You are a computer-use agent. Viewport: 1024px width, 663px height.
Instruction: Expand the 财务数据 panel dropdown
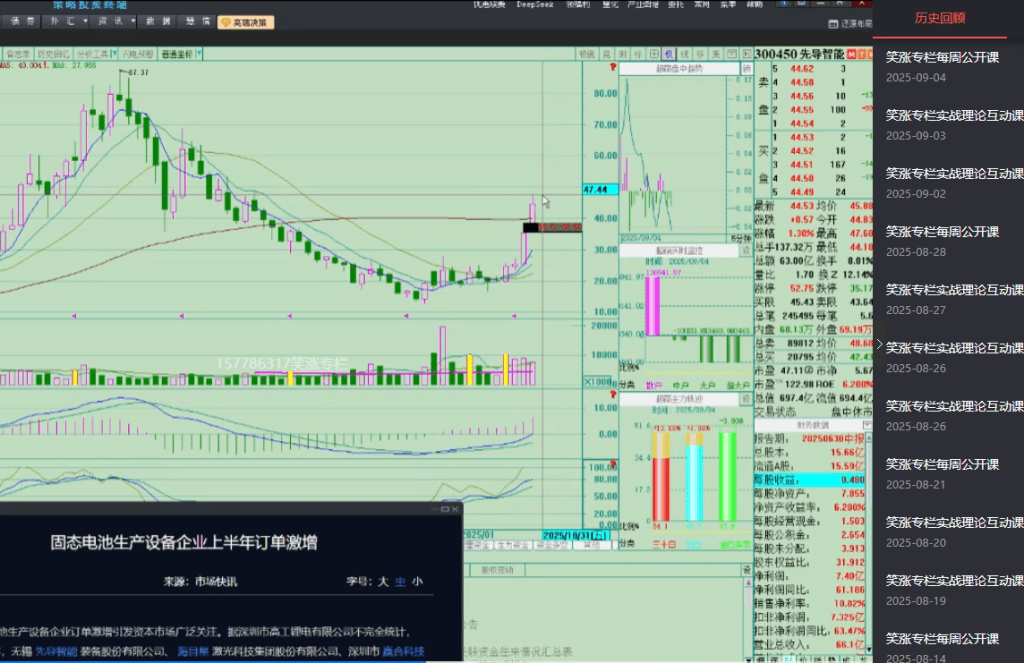point(868,425)
